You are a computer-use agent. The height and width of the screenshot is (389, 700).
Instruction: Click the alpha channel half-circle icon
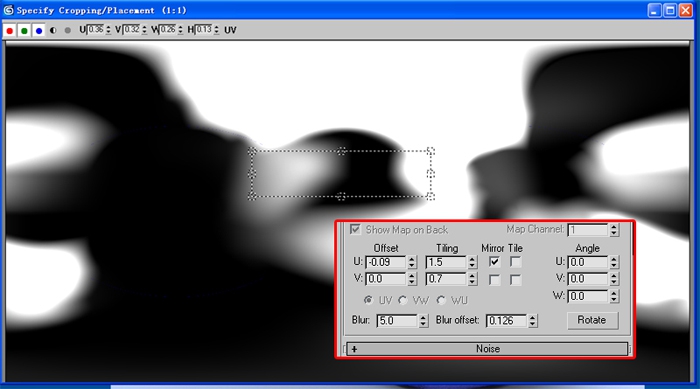53,30
